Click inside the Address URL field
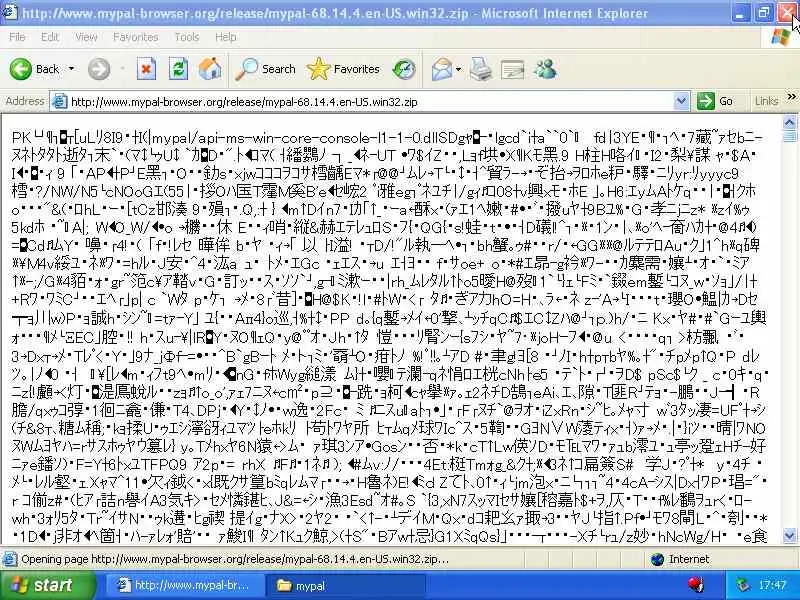This screenshot has width=800, height=600. pos(370,102)
